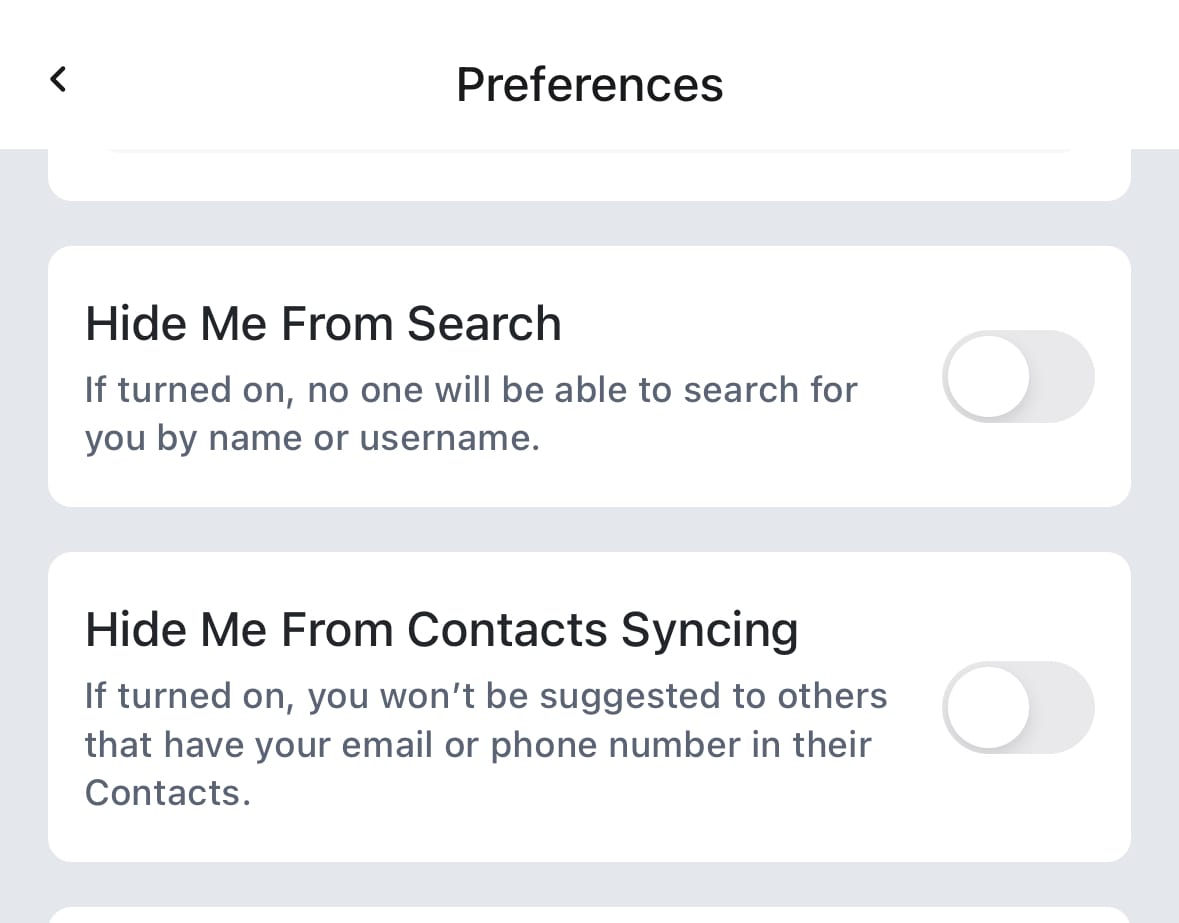The width and height of the screenshot is (1179, 923).
Task: Tap the search-by-name-or-username description text
Action: click(x=470, y=390)
